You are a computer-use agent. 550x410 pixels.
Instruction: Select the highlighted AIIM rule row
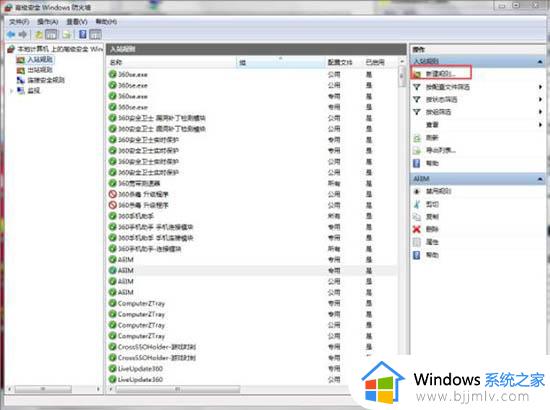click(x=253, y=271)
